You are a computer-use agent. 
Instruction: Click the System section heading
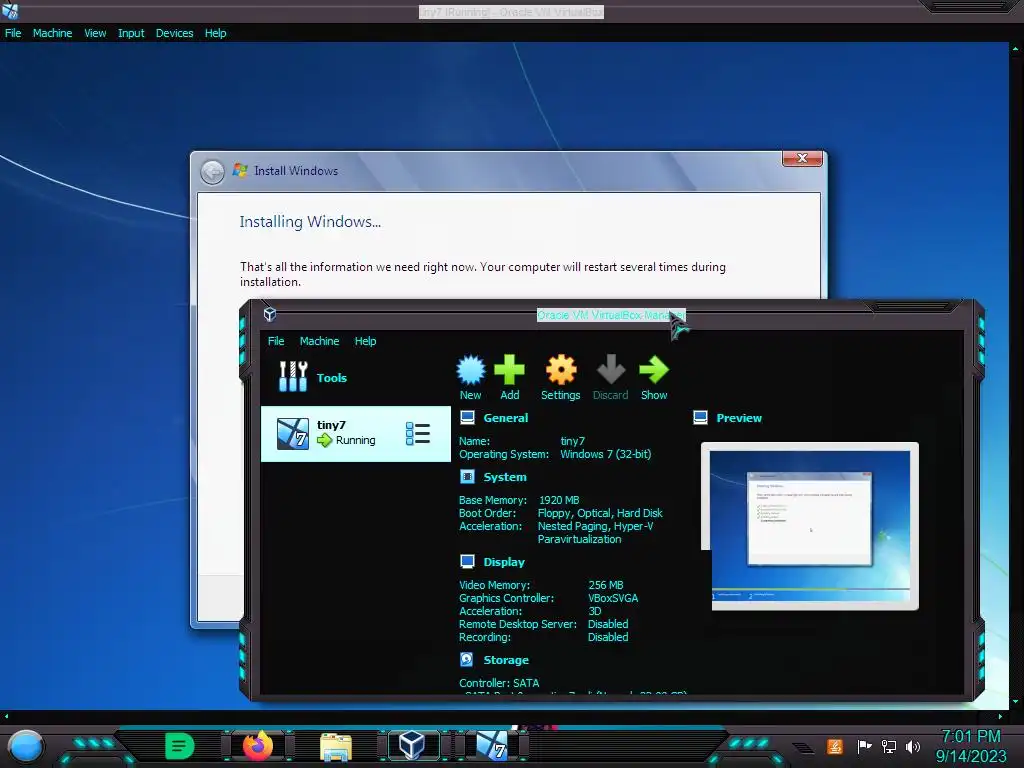click(x=505, y=477)
